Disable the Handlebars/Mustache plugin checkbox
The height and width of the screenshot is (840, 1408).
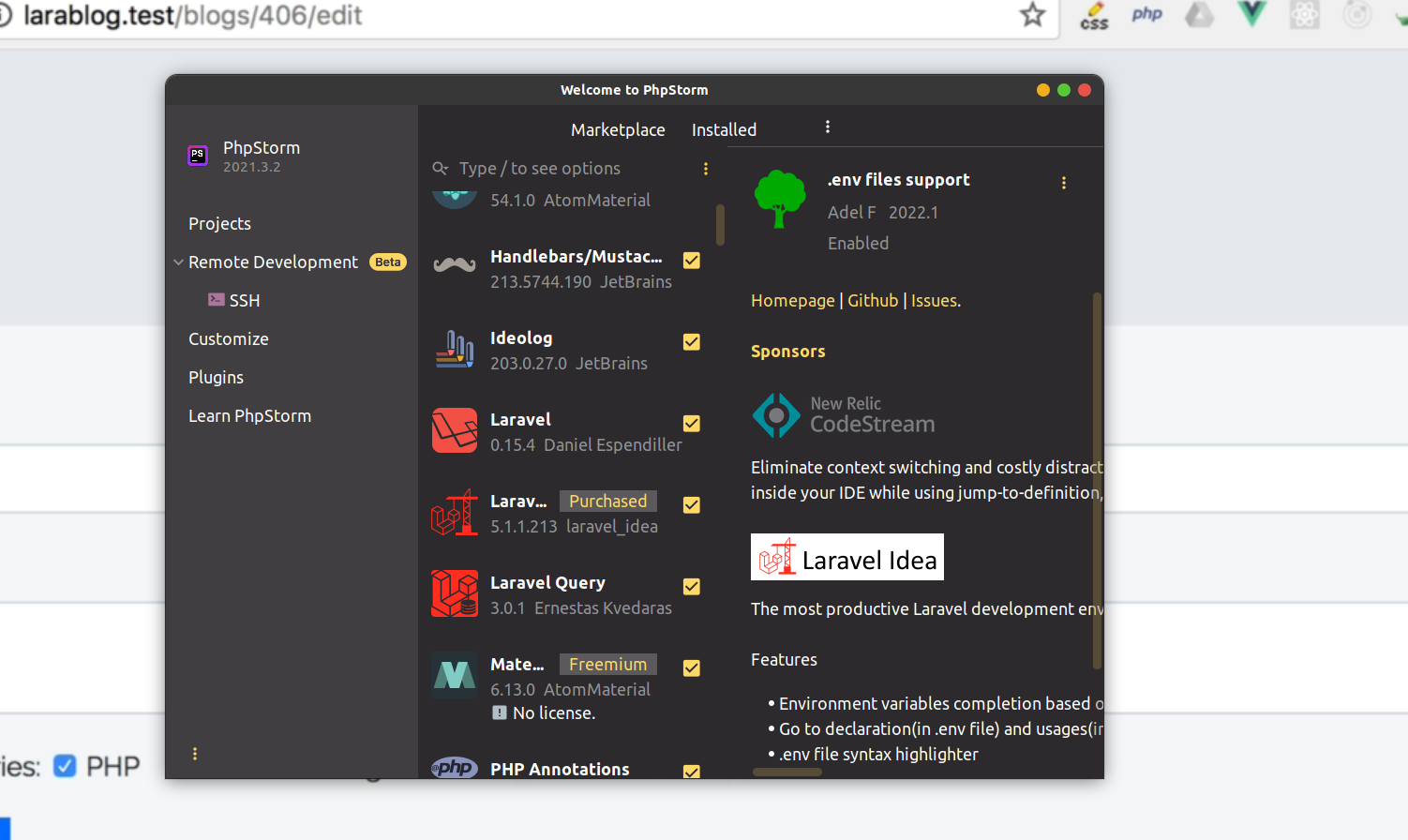tap(692, 261)
